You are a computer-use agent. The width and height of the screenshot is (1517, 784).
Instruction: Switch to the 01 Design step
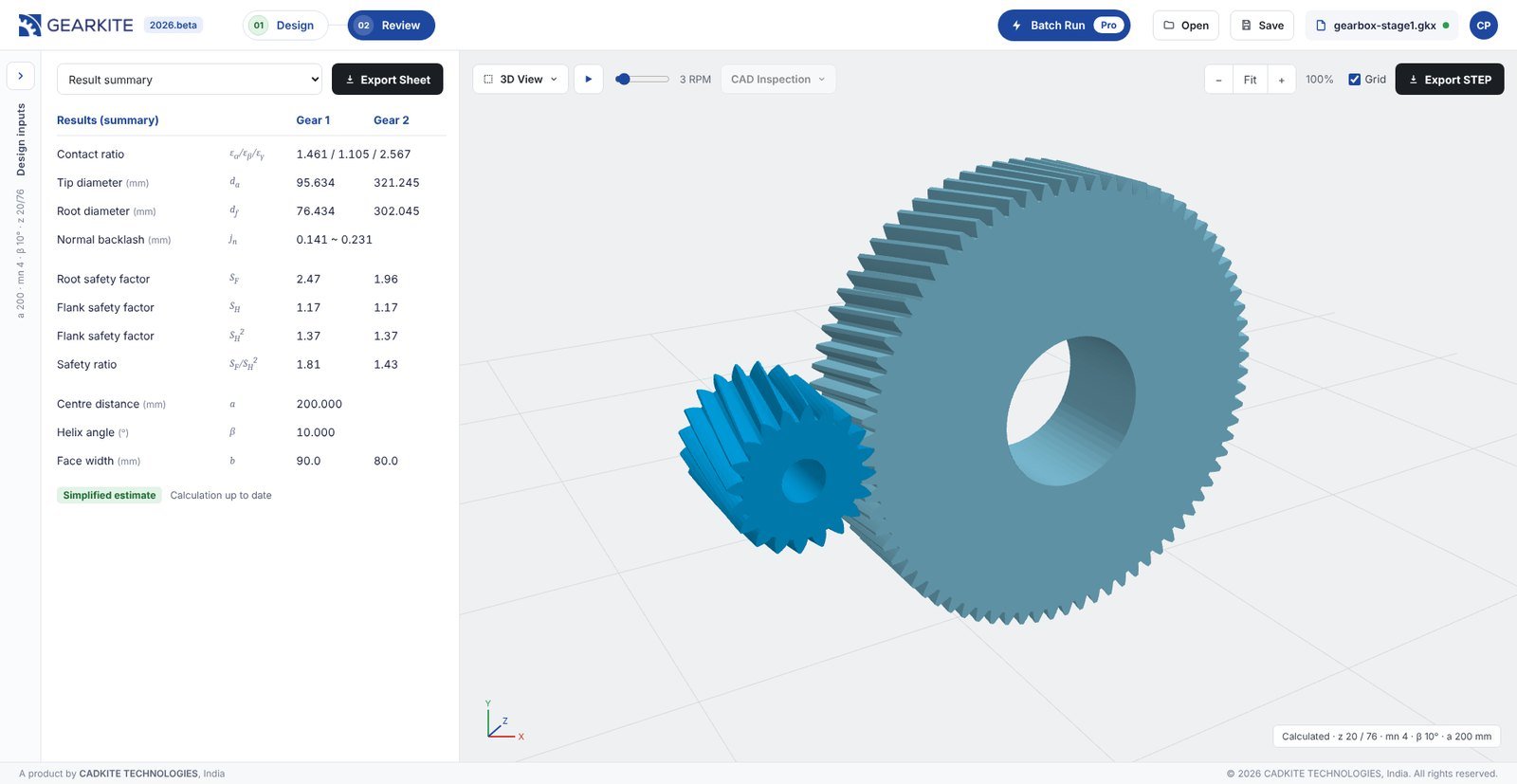click(x=284, y=26)
